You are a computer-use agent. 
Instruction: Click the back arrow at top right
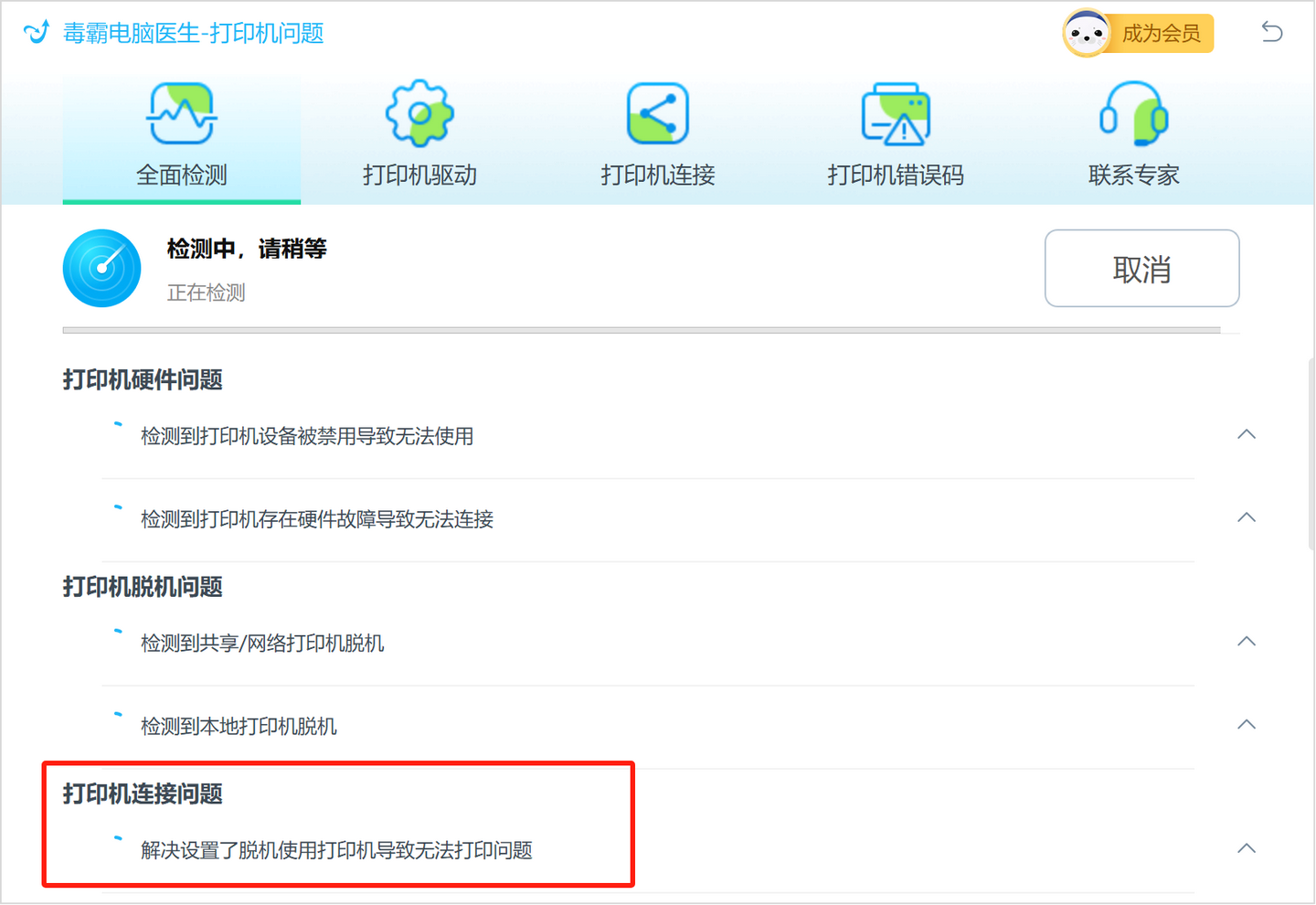tap(1271, 30)
